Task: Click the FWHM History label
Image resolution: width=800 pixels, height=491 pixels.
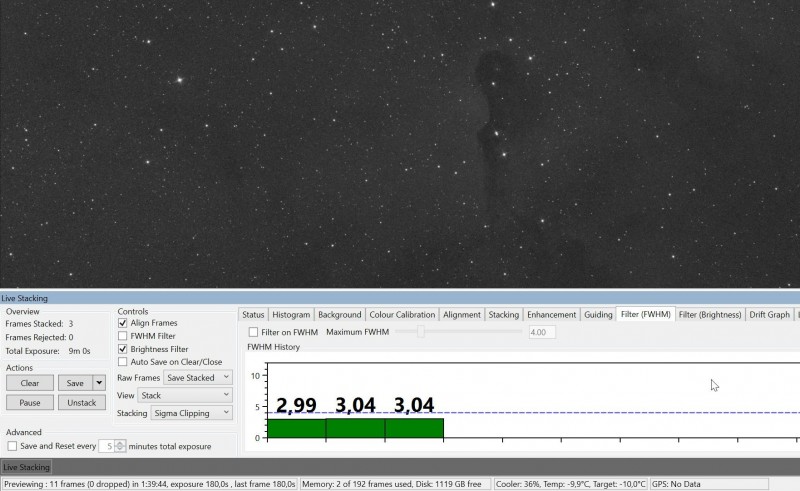Action: point(273,347)
